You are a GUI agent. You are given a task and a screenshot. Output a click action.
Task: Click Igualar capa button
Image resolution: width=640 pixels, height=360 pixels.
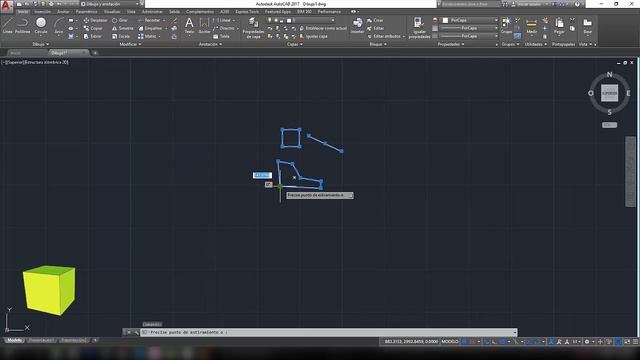pyautogui.click(x=313, y=36)
